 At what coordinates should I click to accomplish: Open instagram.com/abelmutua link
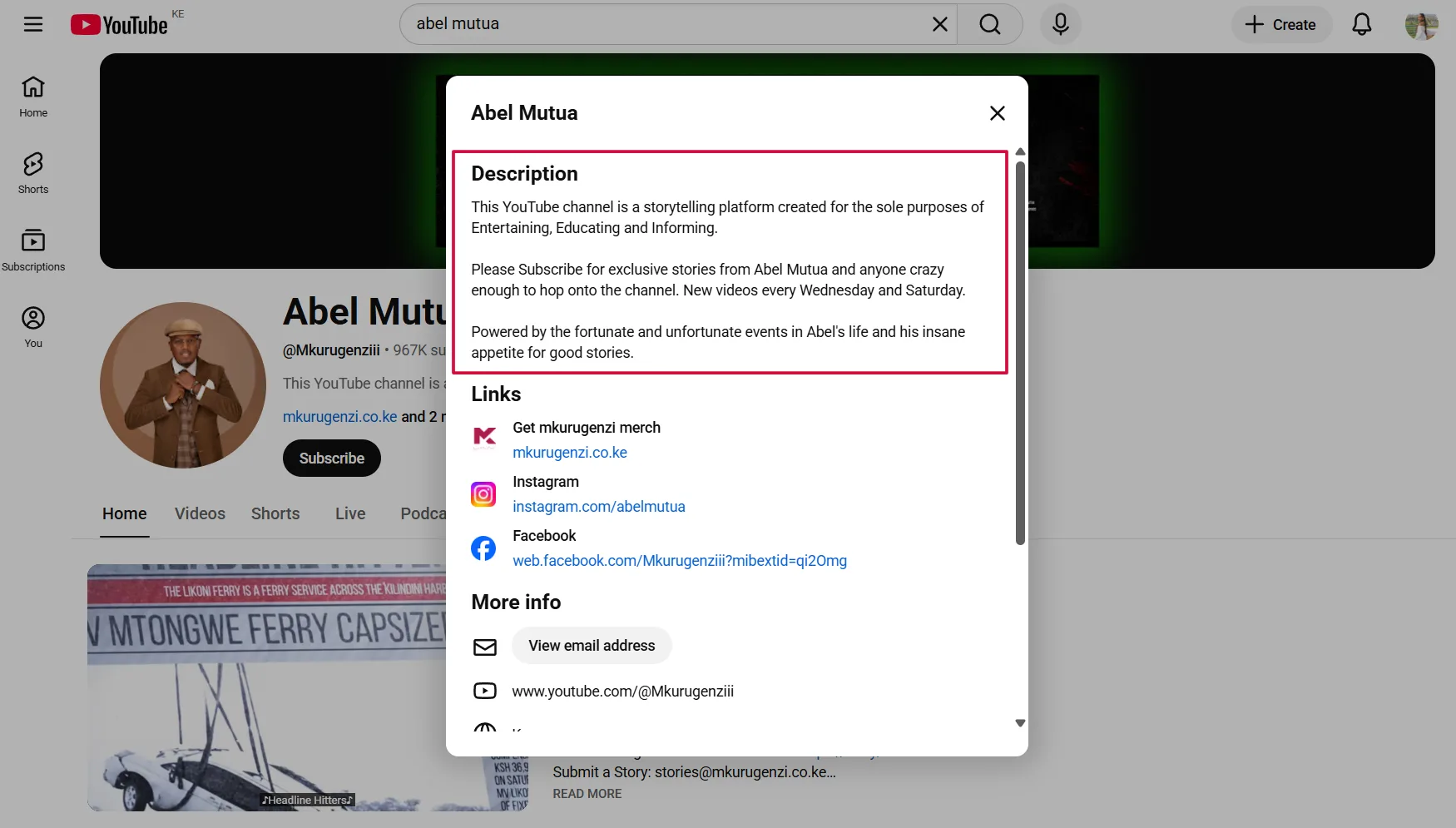coord(599,507)
